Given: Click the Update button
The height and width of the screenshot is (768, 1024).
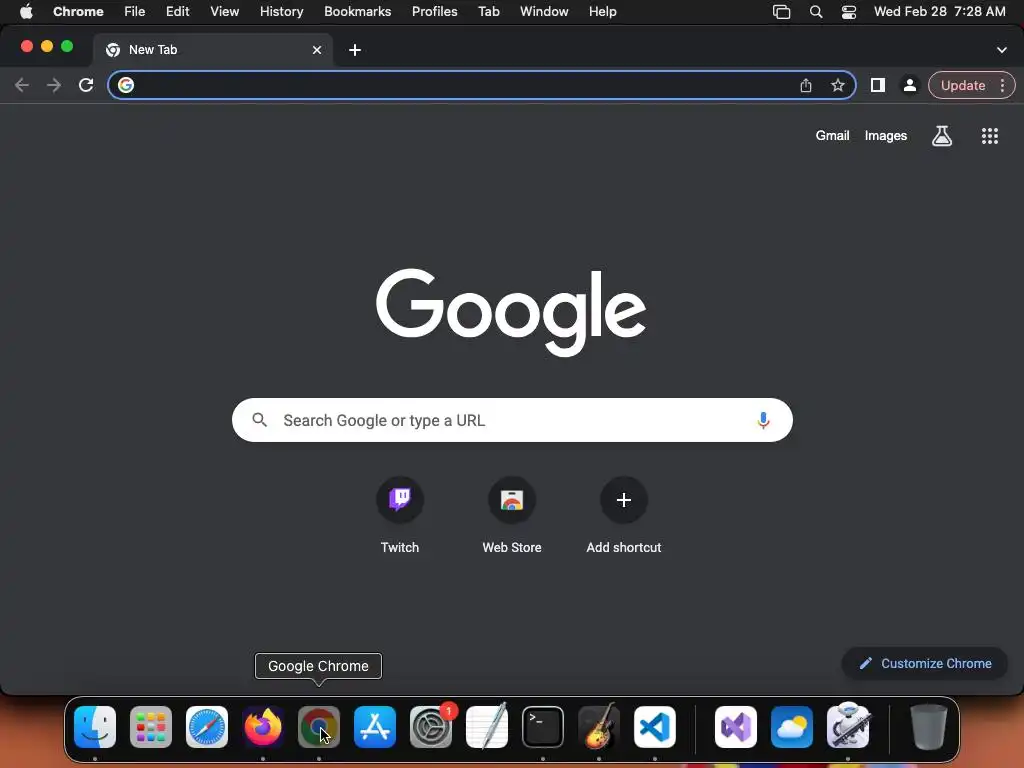Looking at the screenshot, I should 963,85.
